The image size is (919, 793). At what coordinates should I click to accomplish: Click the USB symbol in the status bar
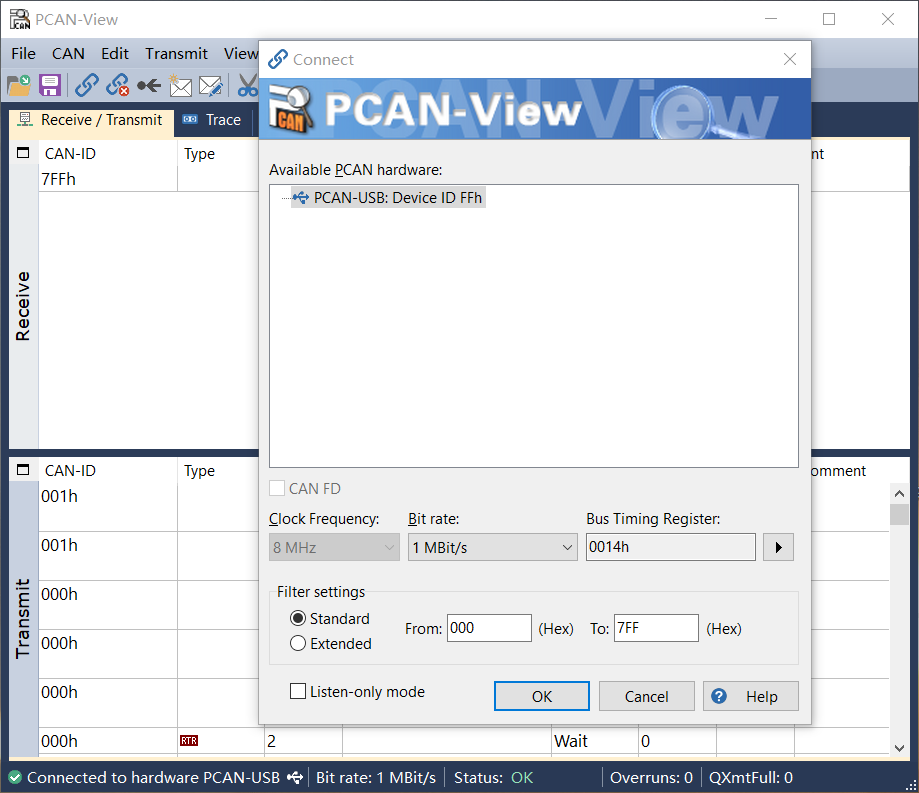(295, 778)
